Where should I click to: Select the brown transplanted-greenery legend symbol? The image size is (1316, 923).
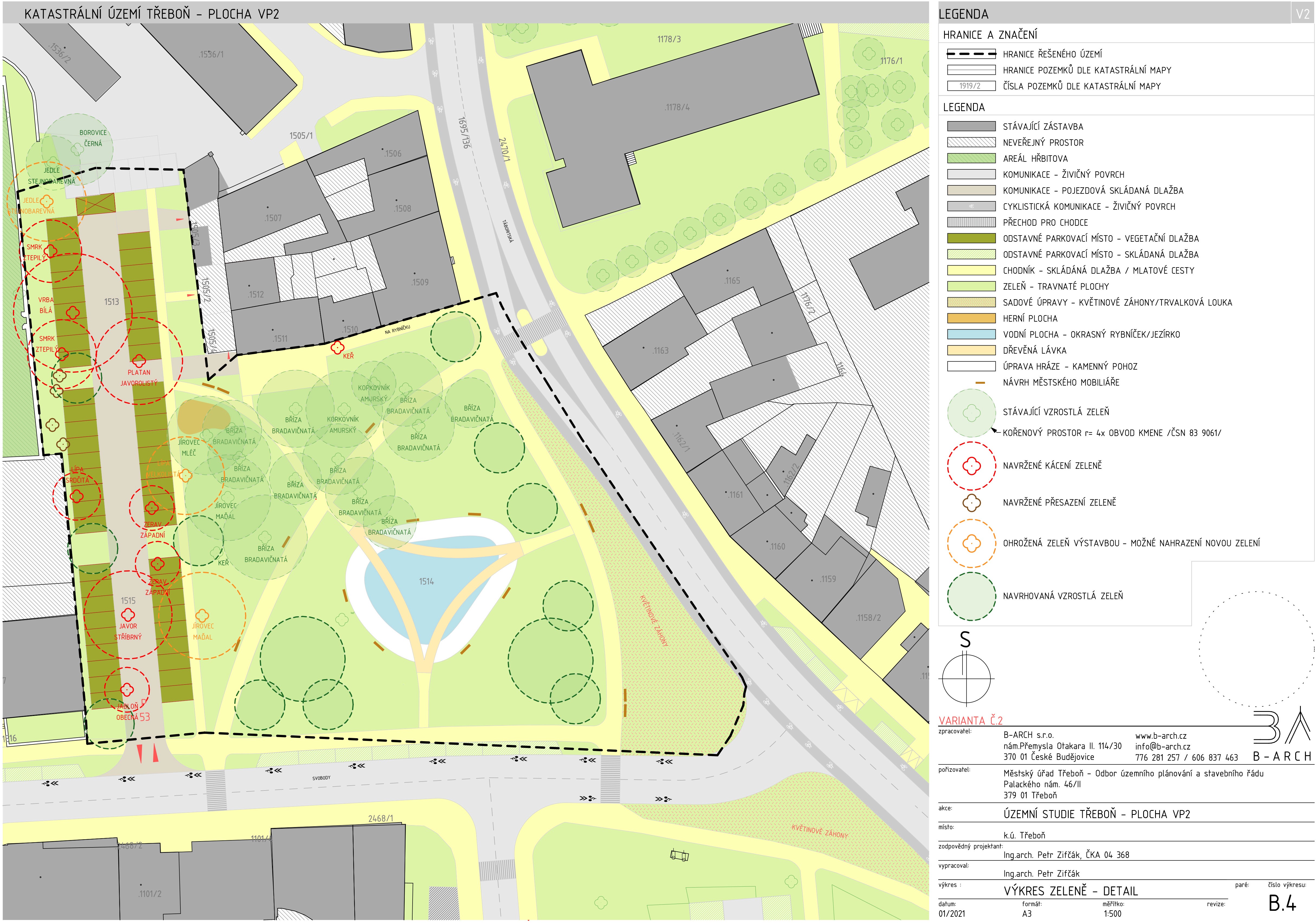971,503
